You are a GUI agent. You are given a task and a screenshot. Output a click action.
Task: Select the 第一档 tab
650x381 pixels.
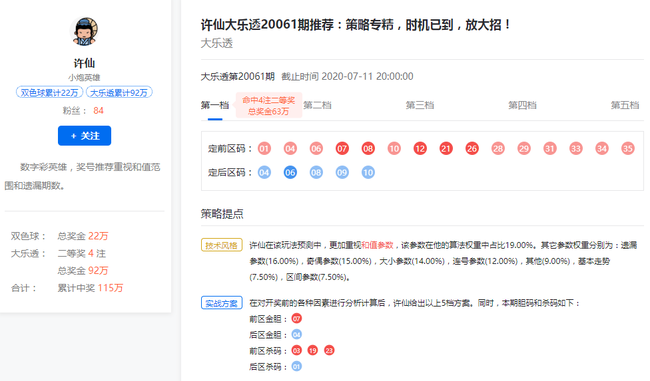[215, 105]
